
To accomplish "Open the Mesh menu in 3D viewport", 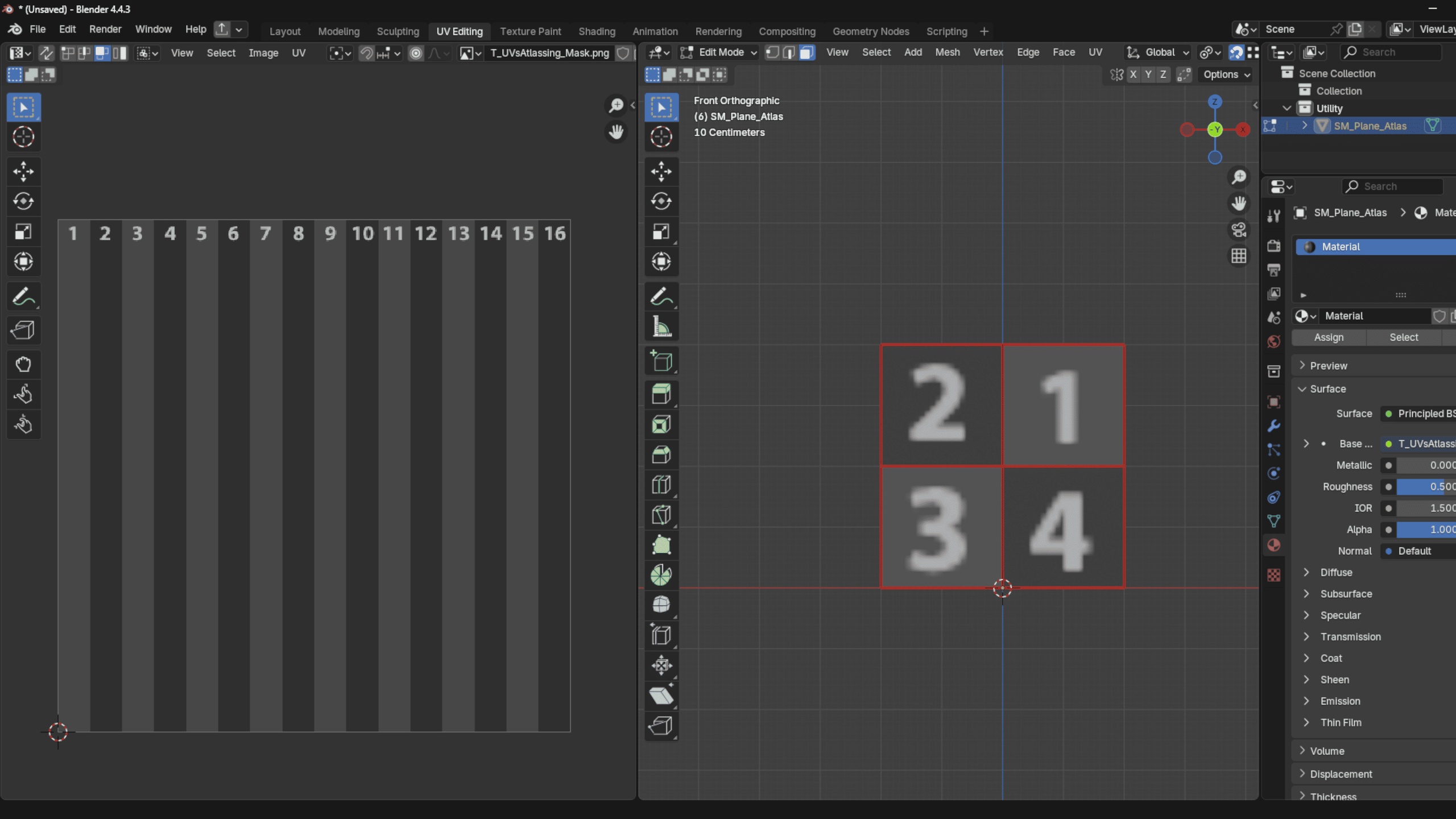I will coord(947,52).
